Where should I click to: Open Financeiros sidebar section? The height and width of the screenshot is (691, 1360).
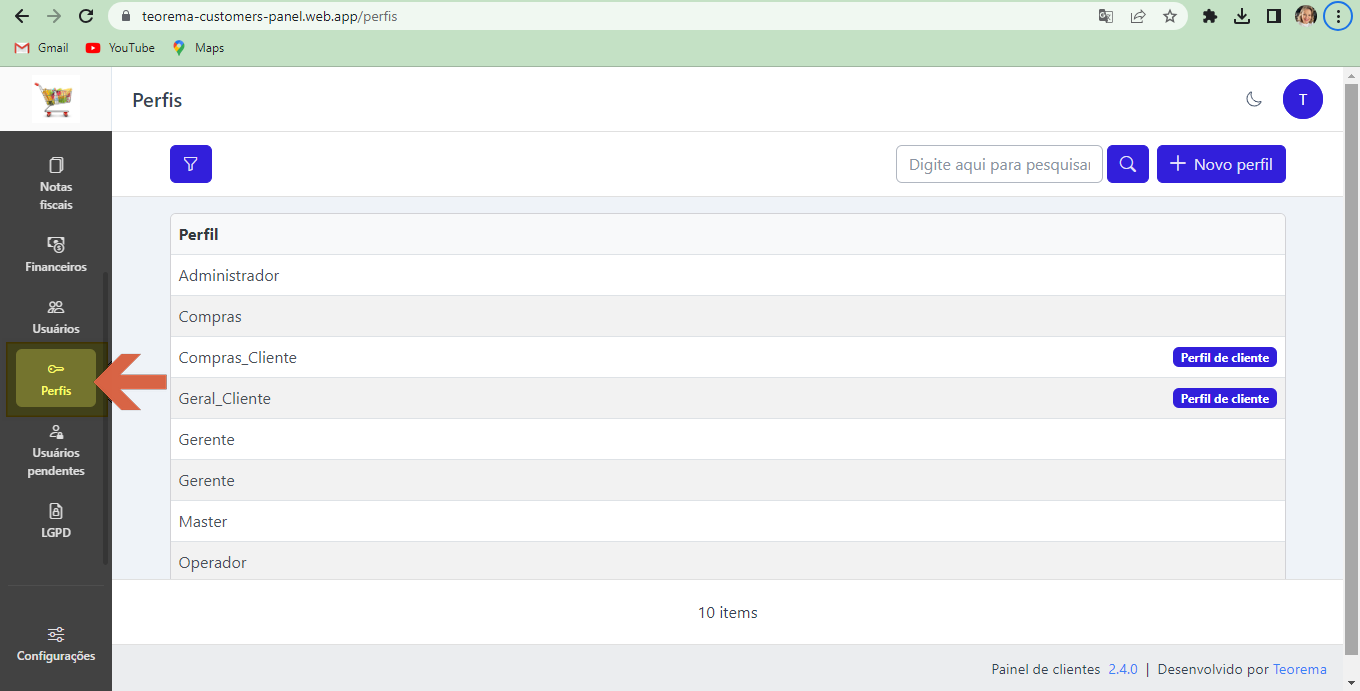coord(56,255)
